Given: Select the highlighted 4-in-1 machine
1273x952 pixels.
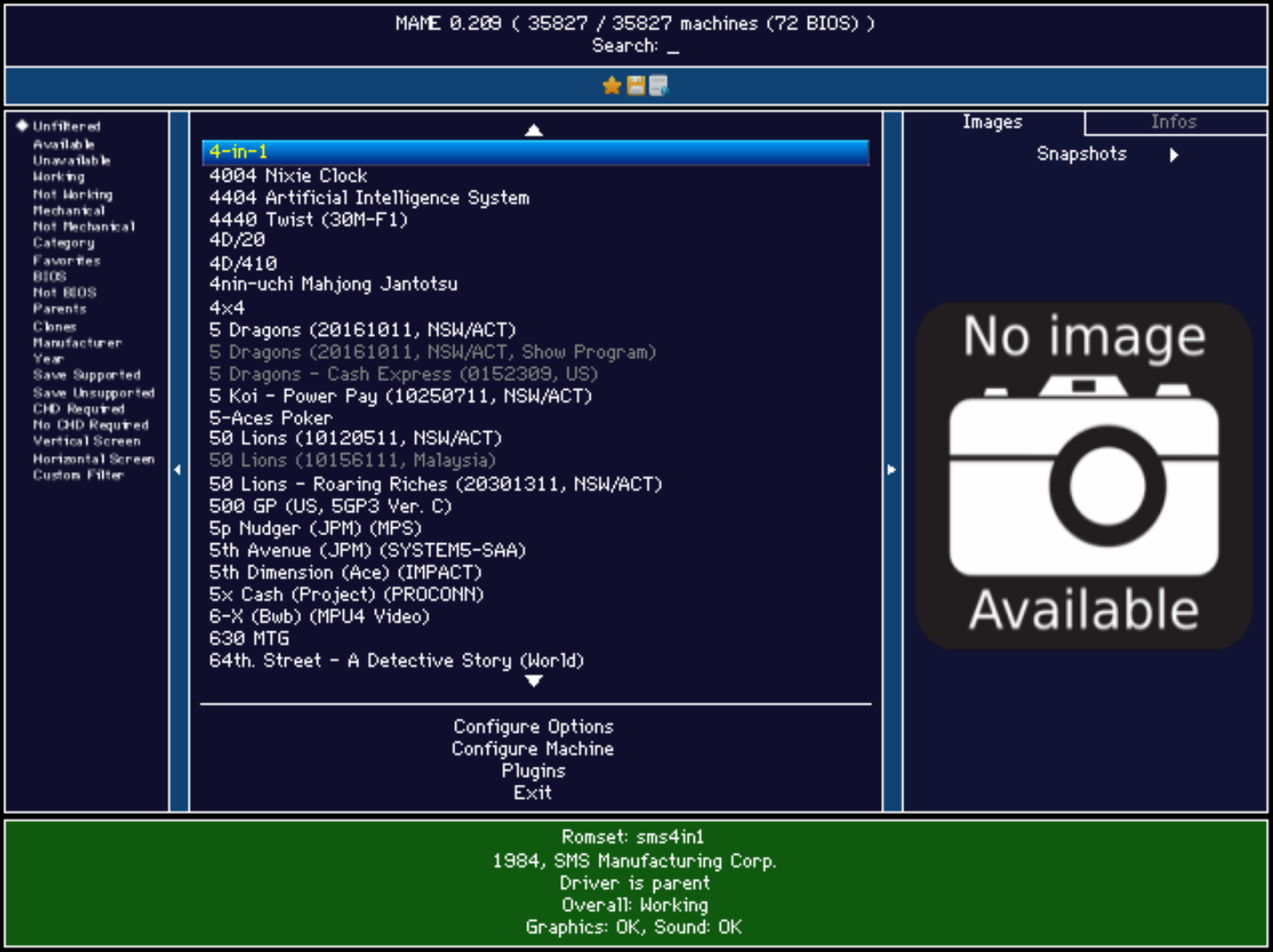Looking at the screenshot, I should [535, 152].
